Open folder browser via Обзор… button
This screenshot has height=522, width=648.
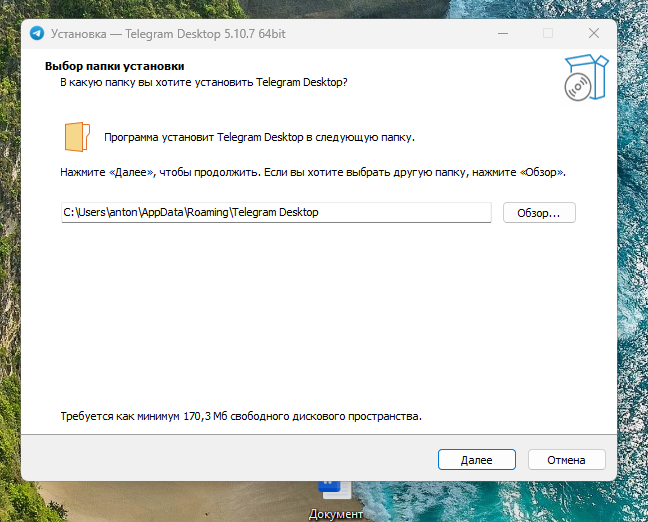(x=539, y=213)
